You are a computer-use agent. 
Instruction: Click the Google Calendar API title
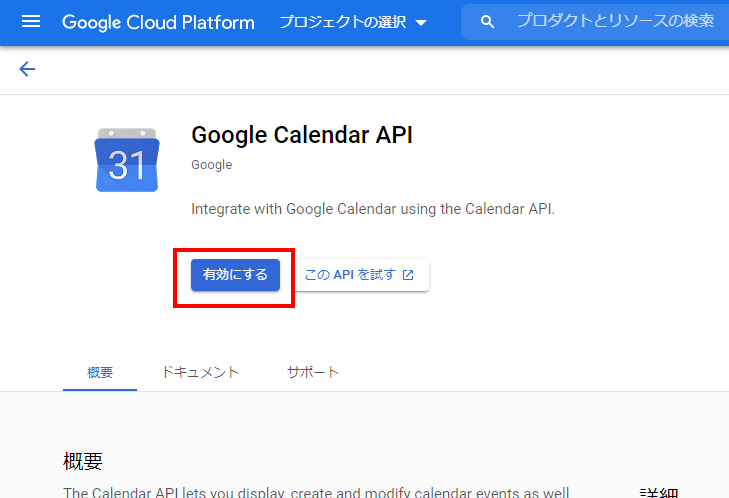pyautogui.click(x=301, y=136)
